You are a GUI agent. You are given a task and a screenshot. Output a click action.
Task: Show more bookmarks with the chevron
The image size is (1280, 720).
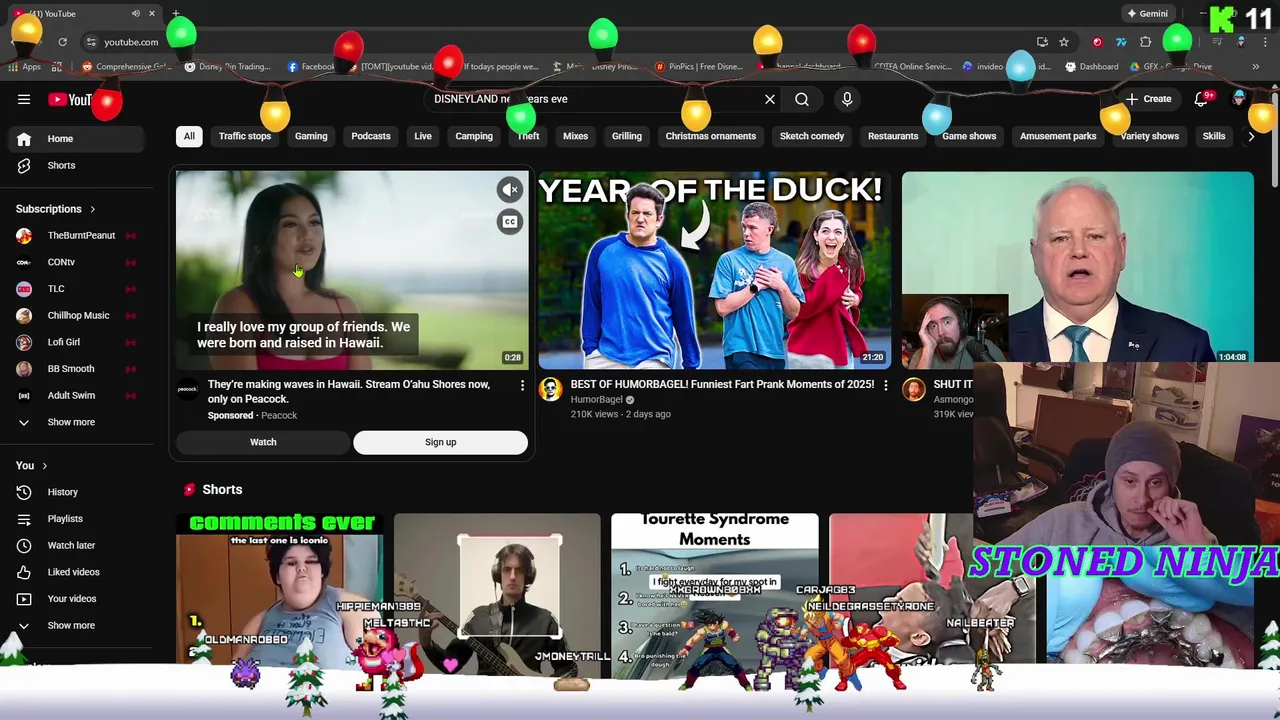click(x=1255, y=67)
